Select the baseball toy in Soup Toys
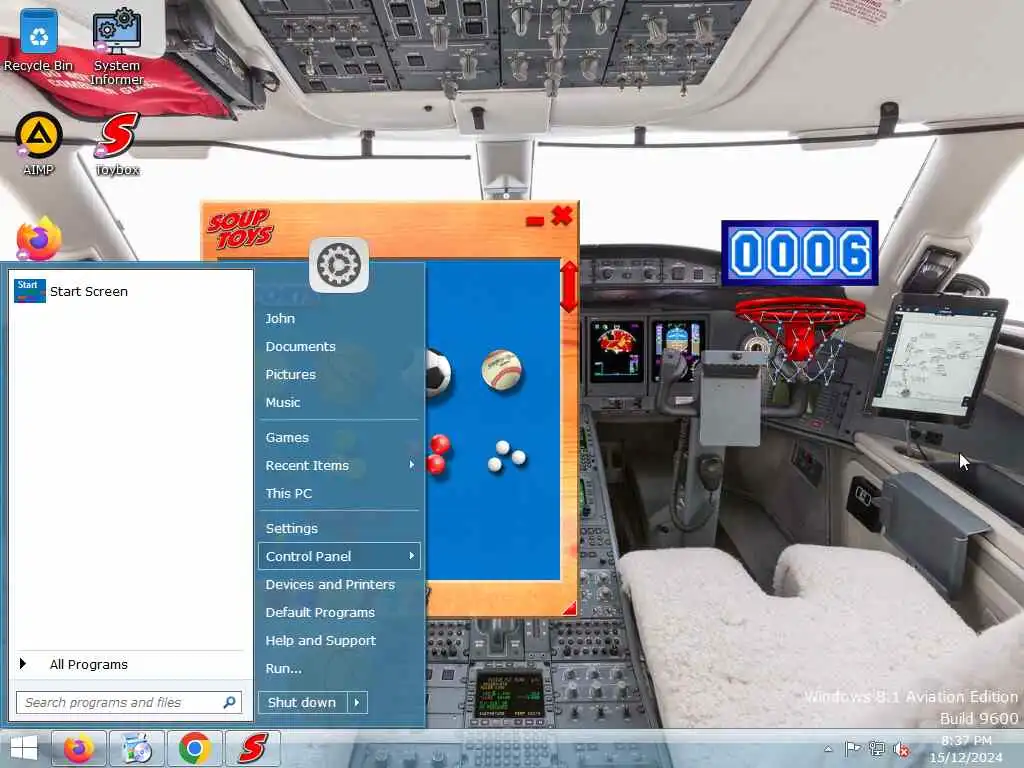Screen dimensions: 1024x768 coord(502,370)
